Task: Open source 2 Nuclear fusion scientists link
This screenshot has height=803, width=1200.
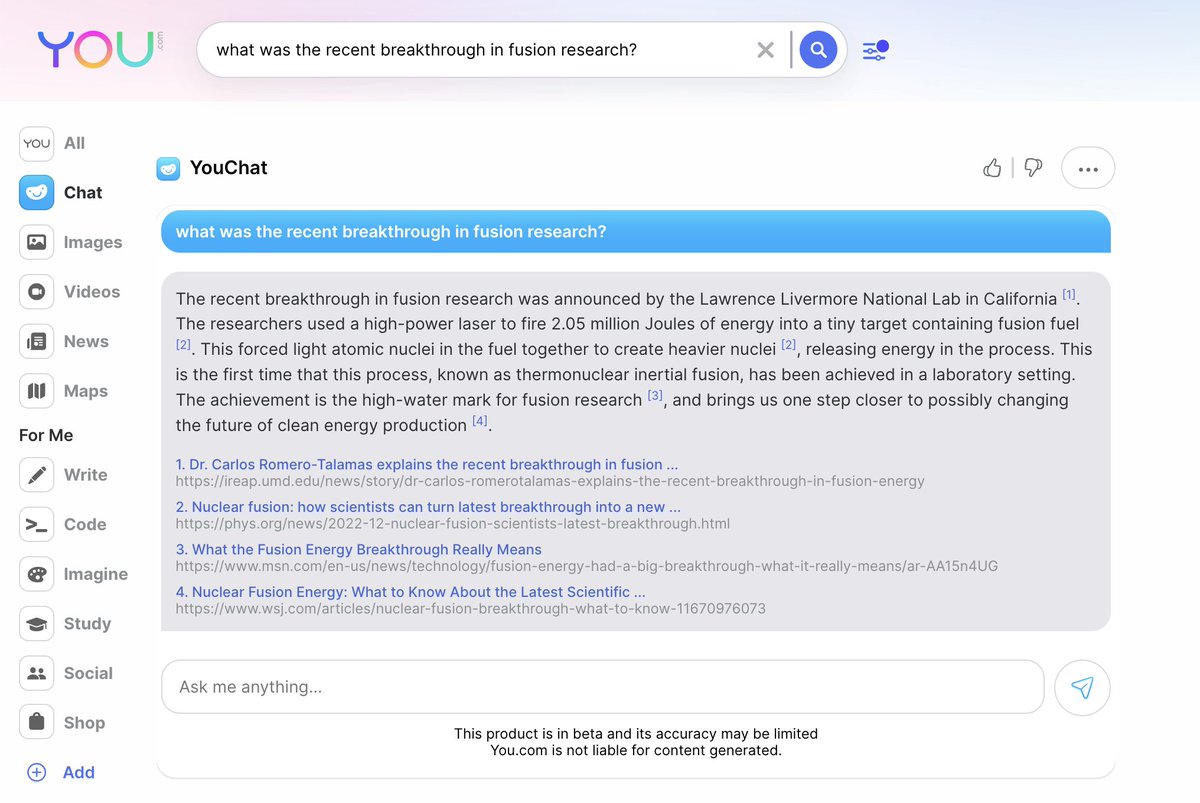Action: [x=428, y=507]
